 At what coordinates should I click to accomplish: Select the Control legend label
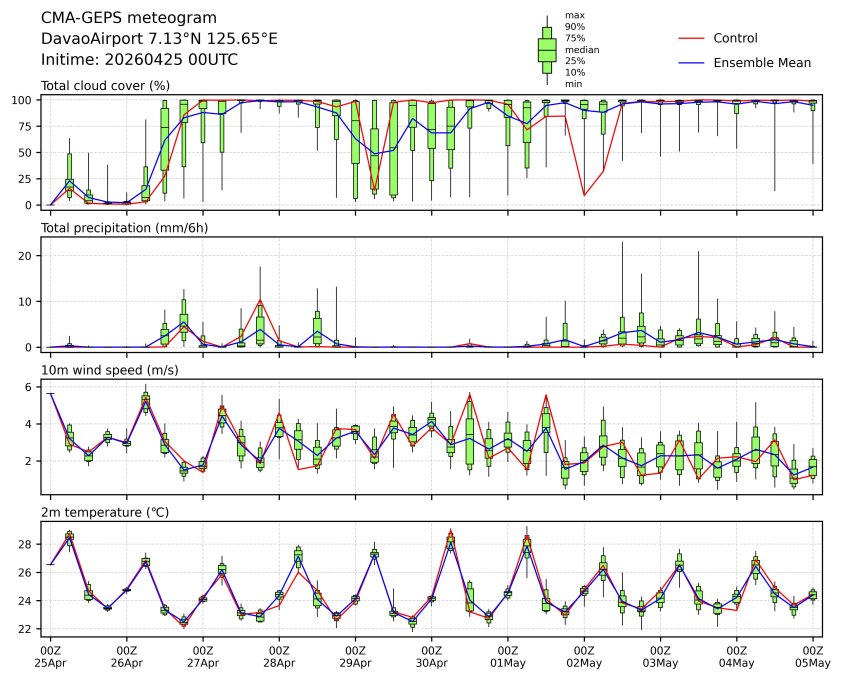(x=735, y=38)
